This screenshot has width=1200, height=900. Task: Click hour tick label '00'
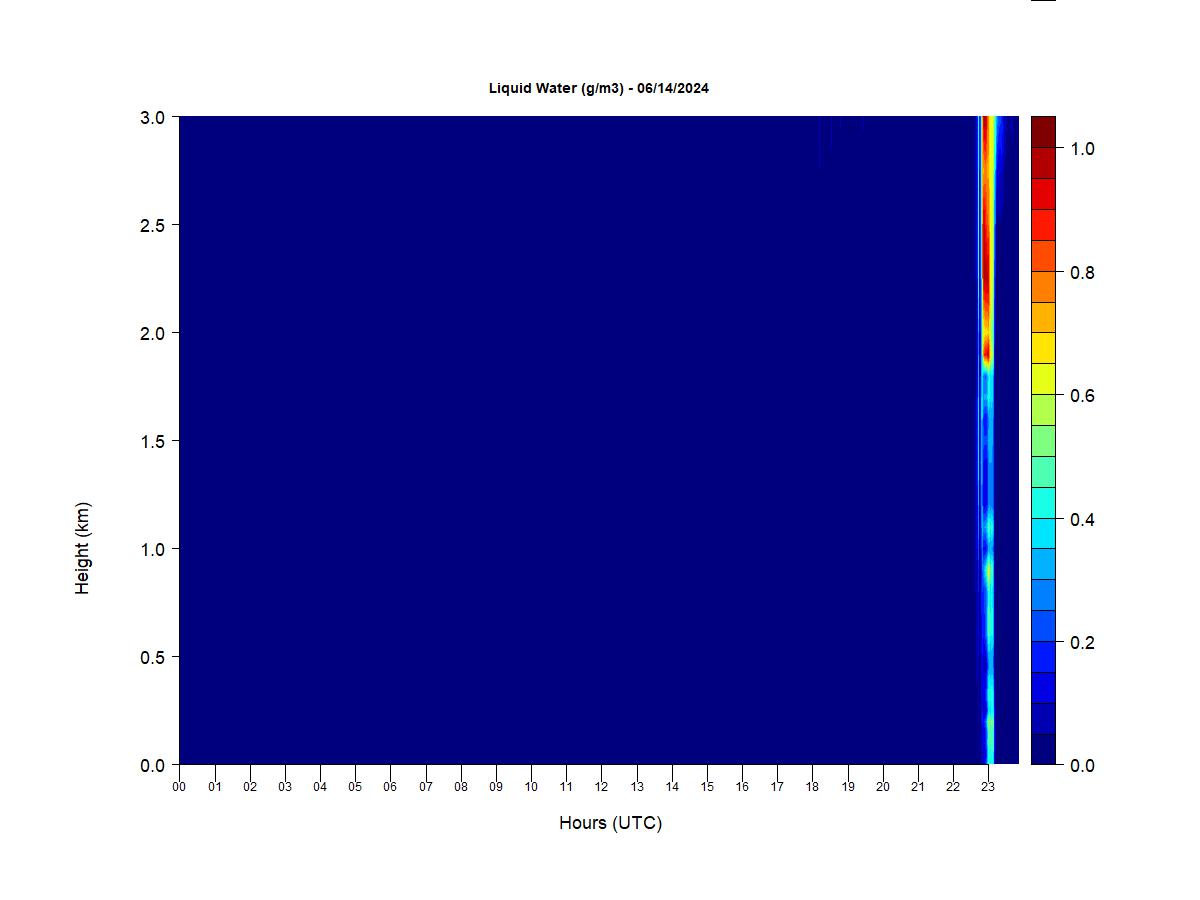(179, 786)
